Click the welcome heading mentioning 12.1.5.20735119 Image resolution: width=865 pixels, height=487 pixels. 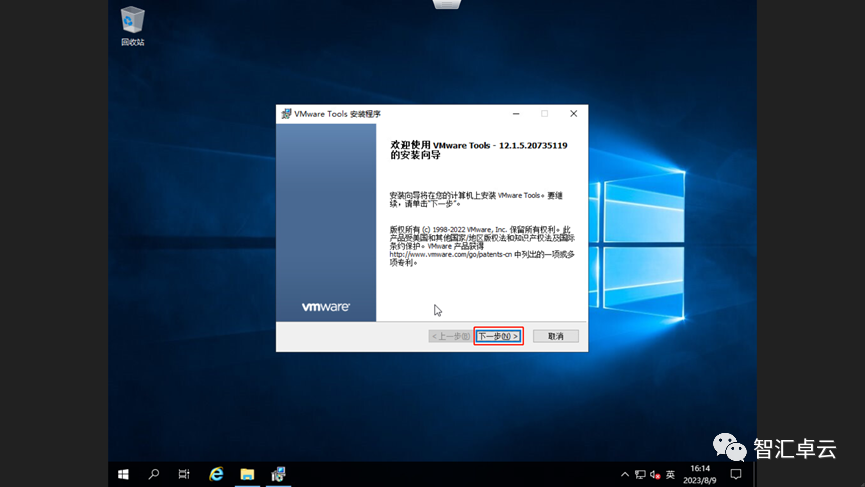point(479,150)
